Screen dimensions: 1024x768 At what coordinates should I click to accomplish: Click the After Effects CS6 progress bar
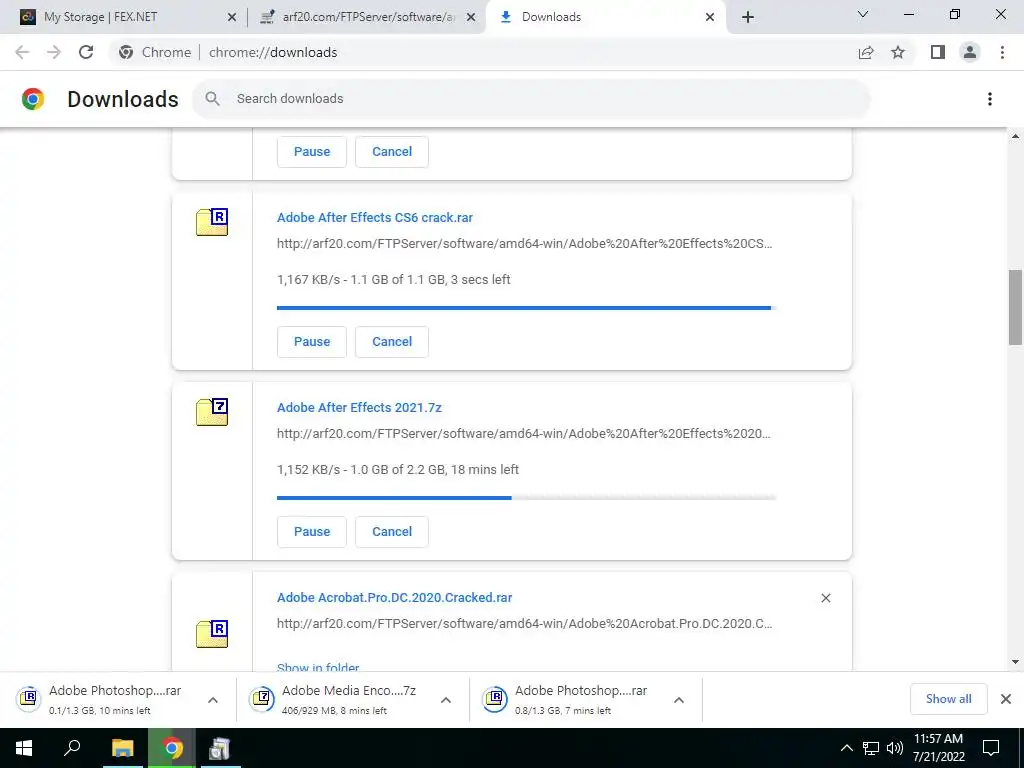[526, 308]
